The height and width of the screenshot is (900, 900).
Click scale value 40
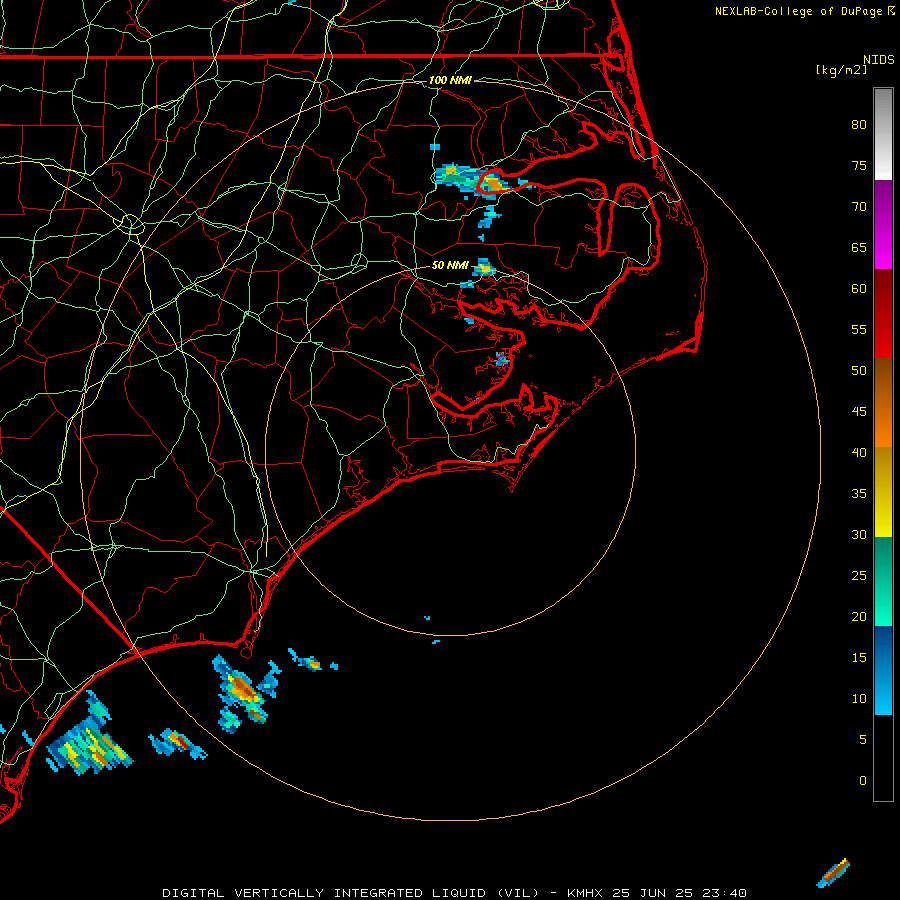coord(859,453)
